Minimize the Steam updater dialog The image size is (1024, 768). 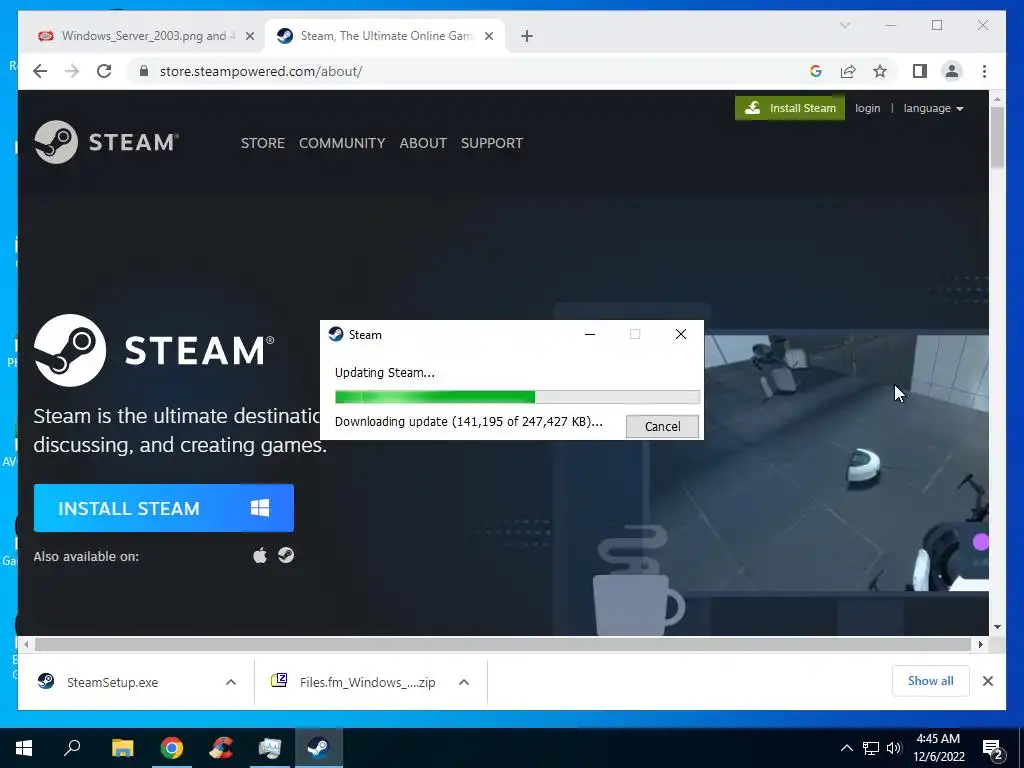(x=590, y=334)
